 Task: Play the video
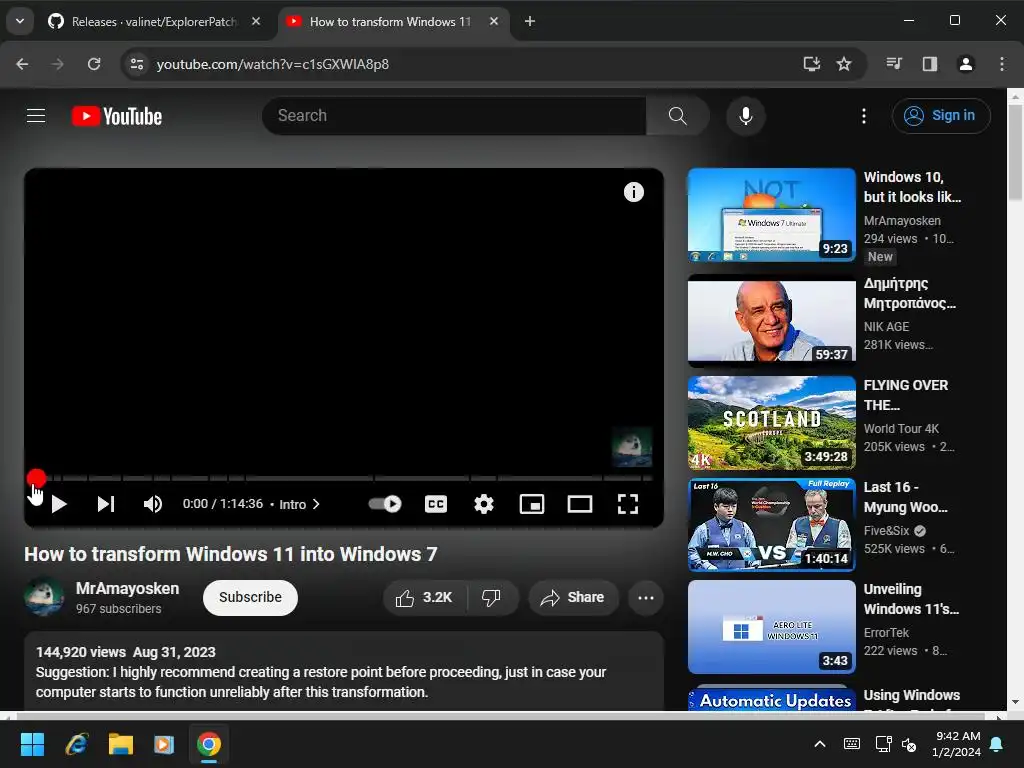[59, 504]
